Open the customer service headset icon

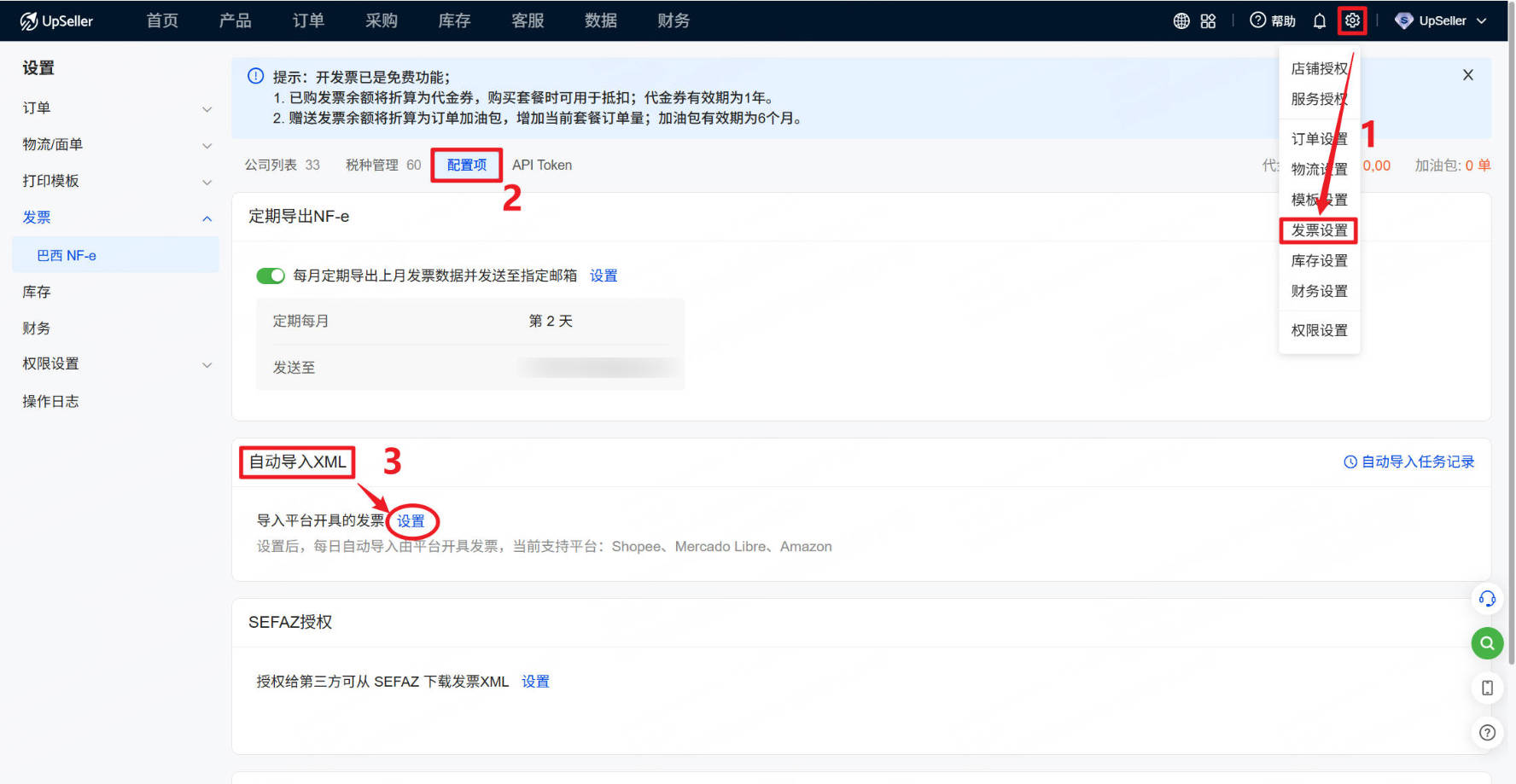1487,600
